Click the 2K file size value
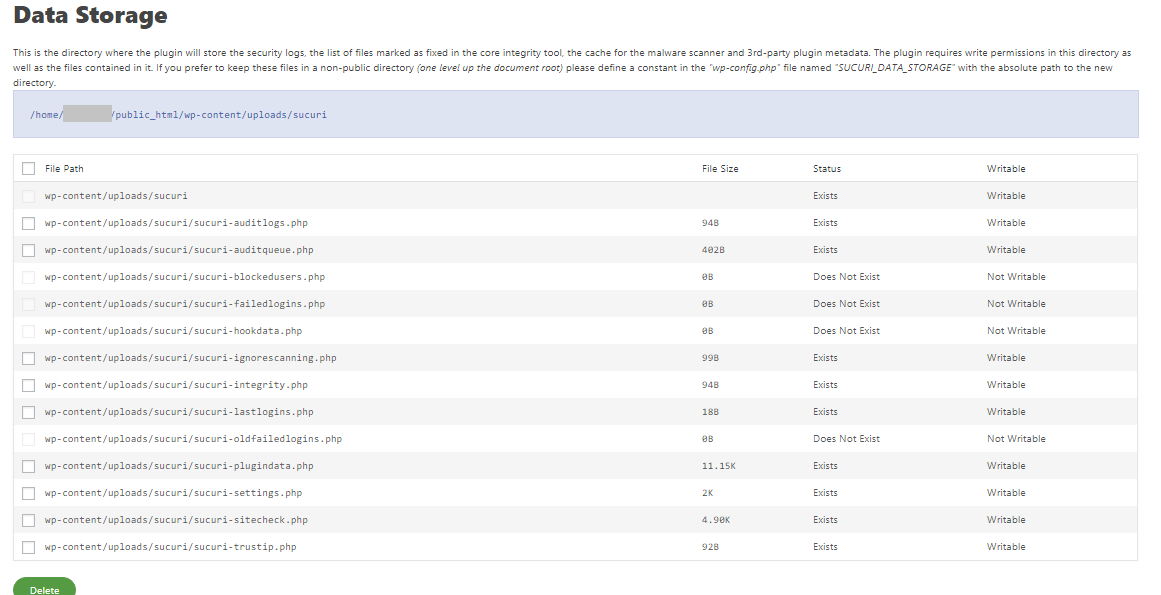The height and width of the screenshot is (595, 1161). tap(708, 493)
